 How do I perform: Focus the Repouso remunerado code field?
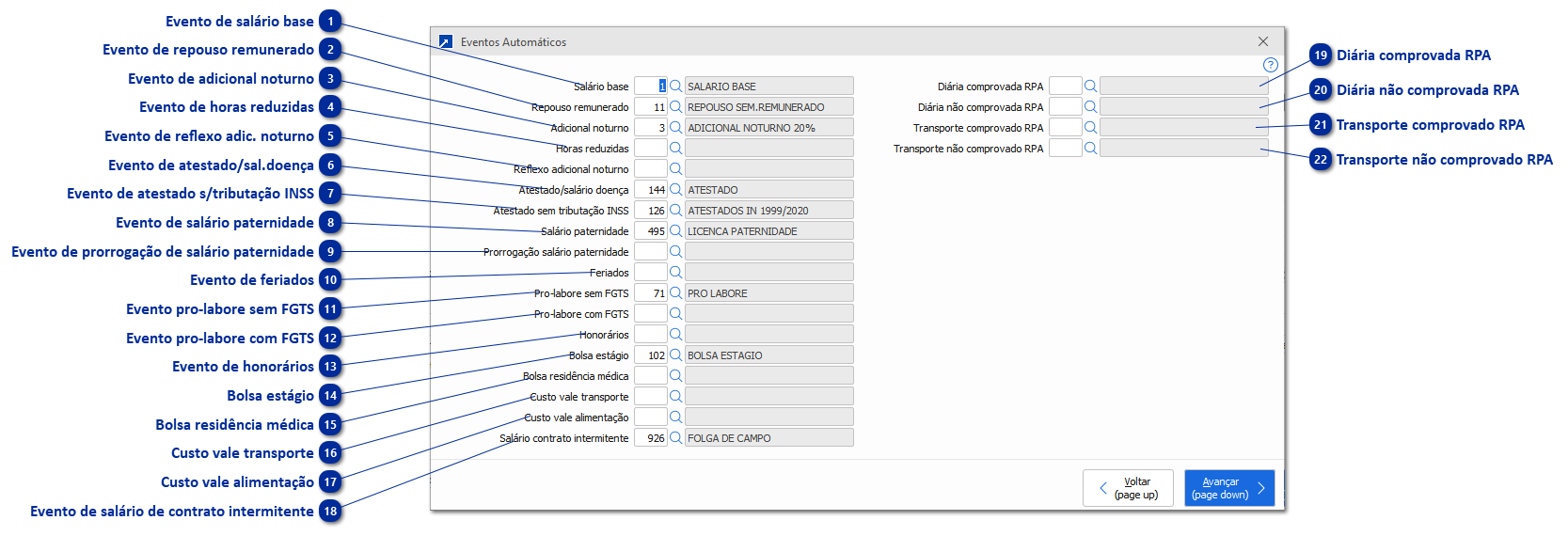pos(651,106)
